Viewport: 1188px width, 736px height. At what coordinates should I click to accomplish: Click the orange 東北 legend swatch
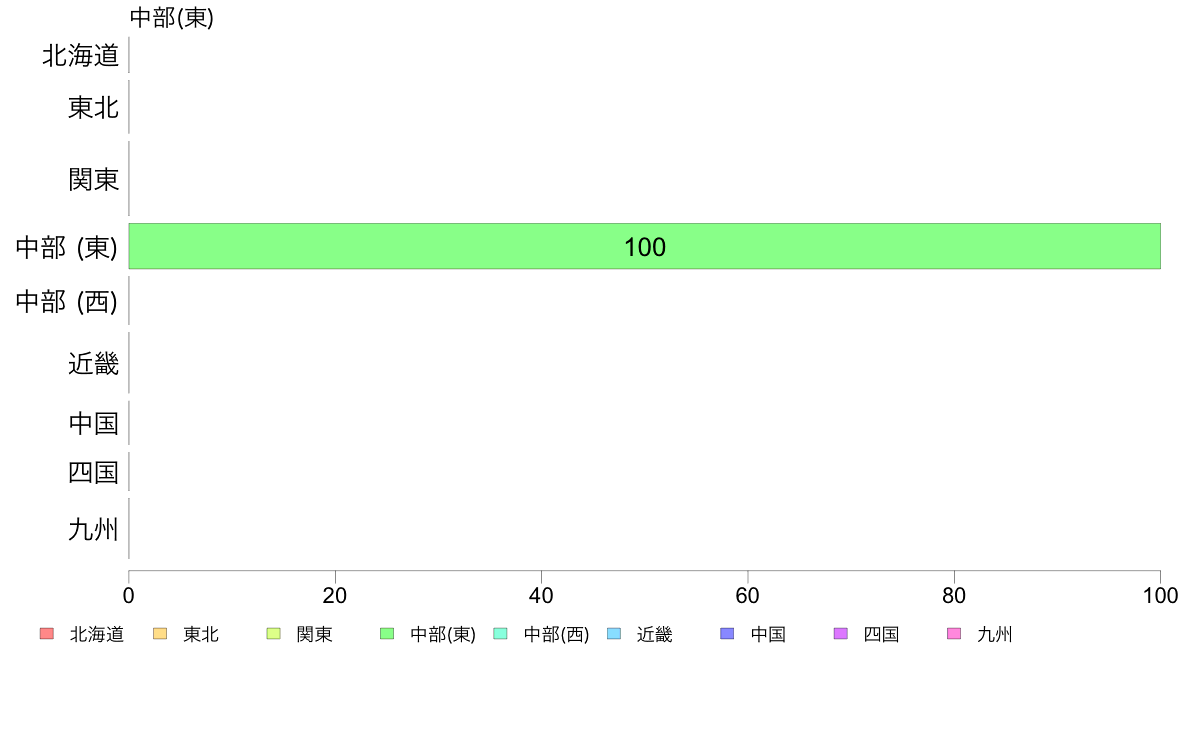click(x=160, y=634)
